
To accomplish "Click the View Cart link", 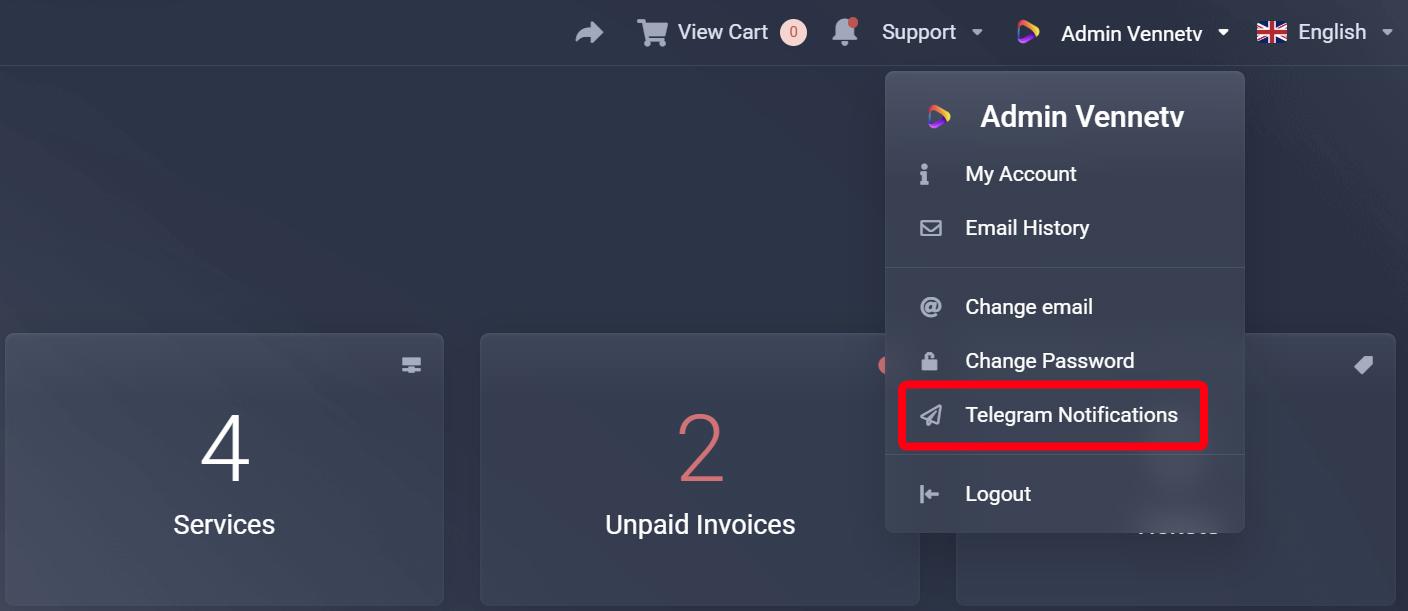I will (722, 32).
